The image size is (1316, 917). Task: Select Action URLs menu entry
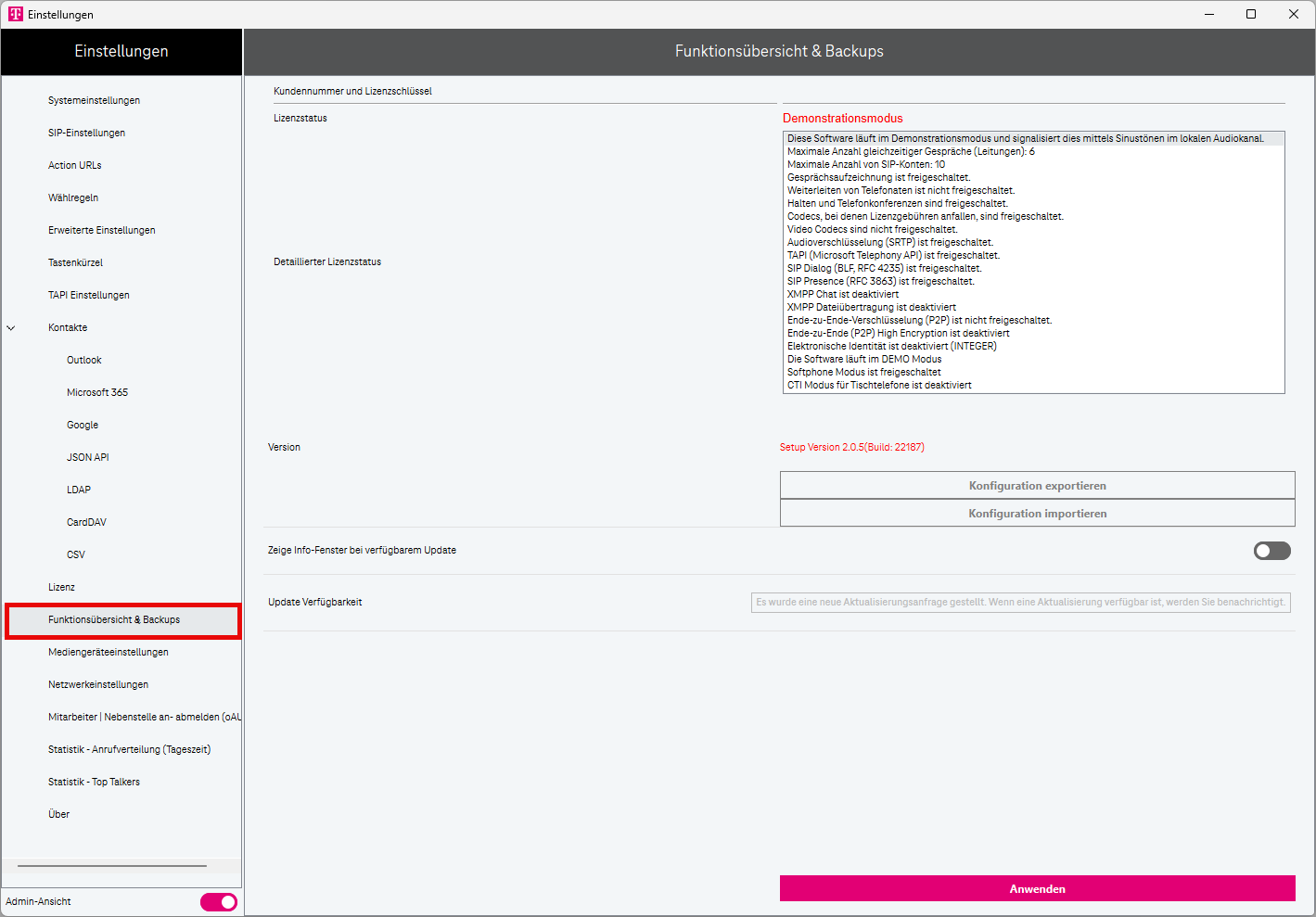point(74,165)
